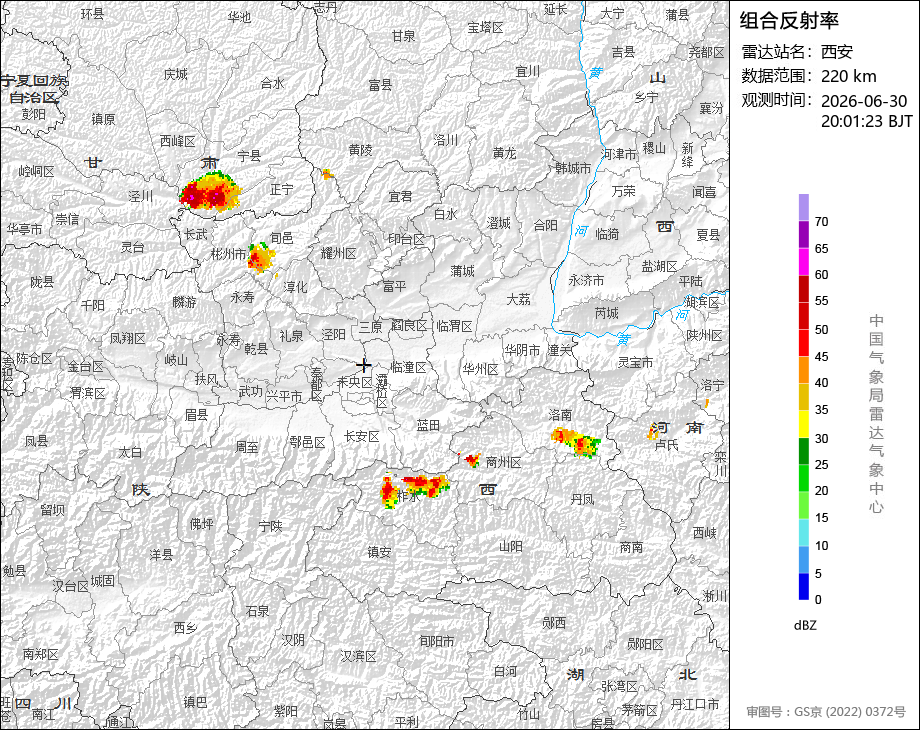Screen dimensions: 920x730
Task: Click the 汉台区 map label
Action: click(70, 586)
